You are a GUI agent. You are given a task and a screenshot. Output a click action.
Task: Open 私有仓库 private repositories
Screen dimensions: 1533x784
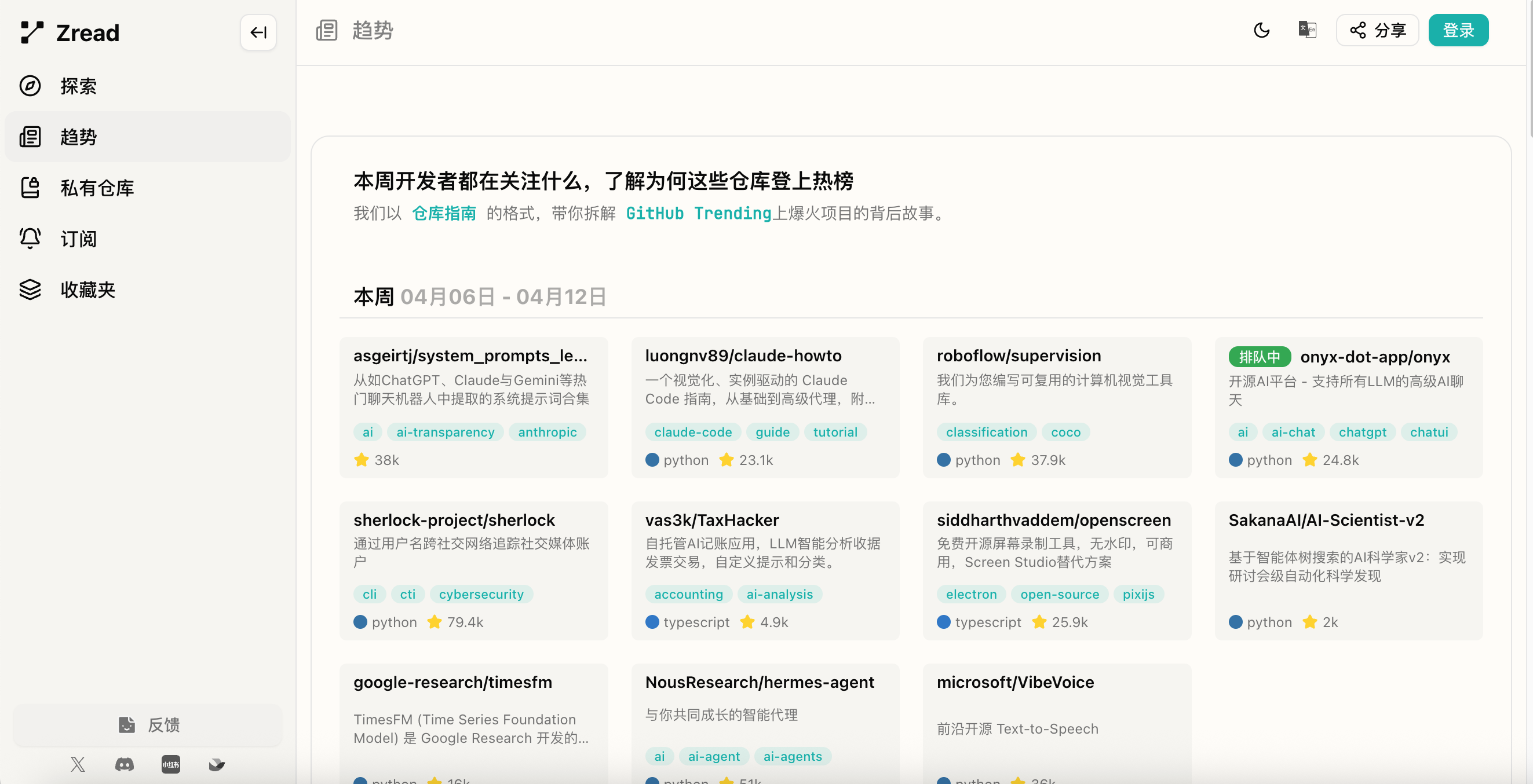tap(97, 188)
